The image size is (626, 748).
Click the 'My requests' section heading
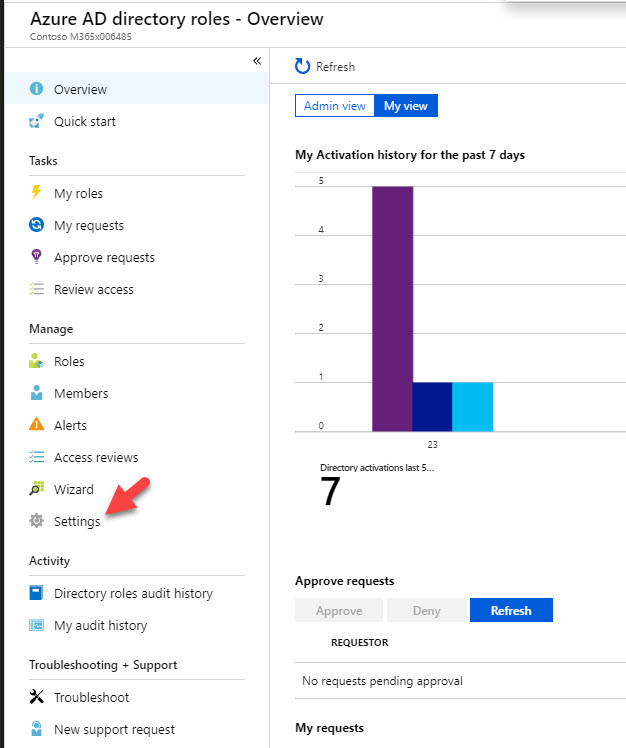tap(329, 728)
